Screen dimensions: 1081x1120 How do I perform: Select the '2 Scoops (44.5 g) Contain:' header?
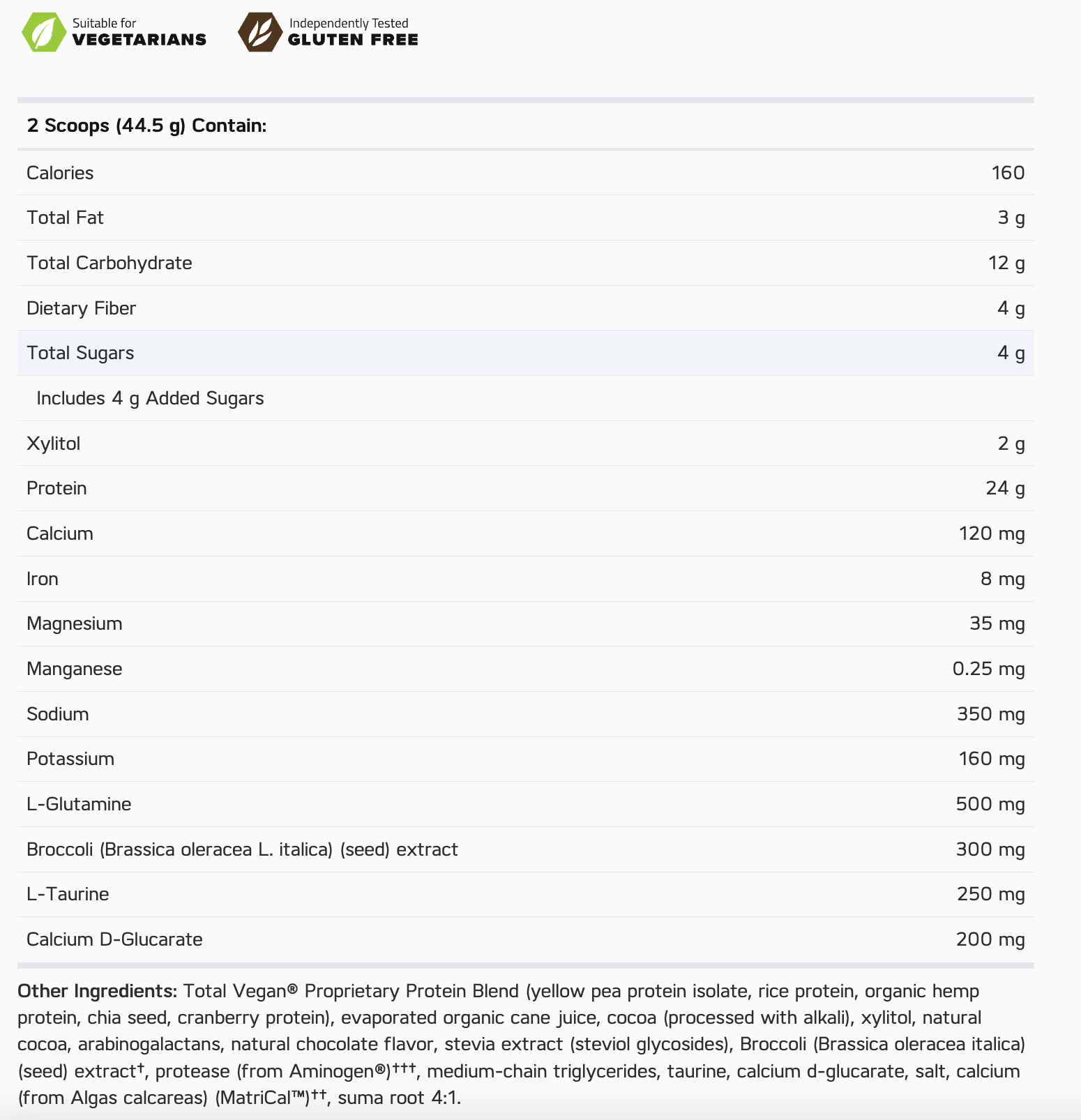pos(146,126)
